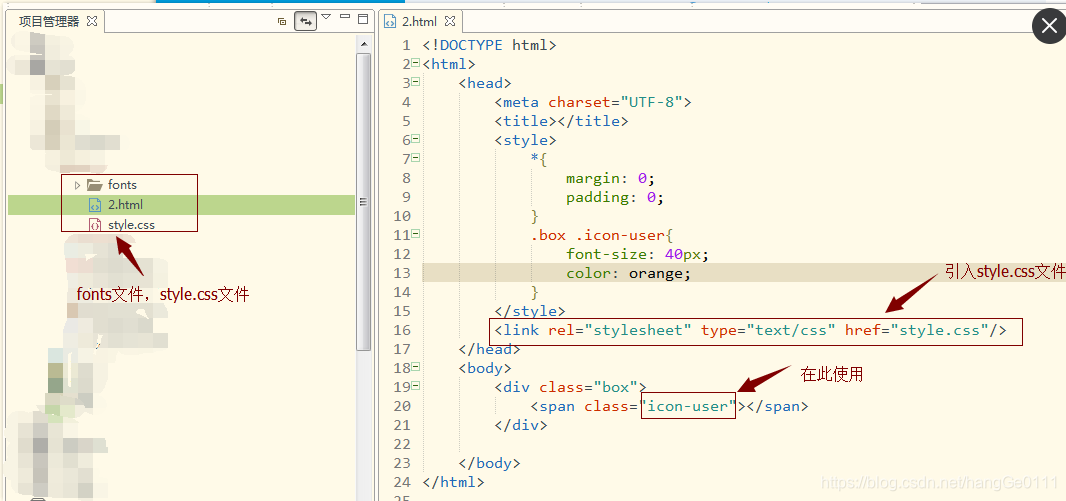The height and width of the screenshot is (501, 1066).
Task: Click the "icon-user" class value on line 20
Action: tap(689, 407)
